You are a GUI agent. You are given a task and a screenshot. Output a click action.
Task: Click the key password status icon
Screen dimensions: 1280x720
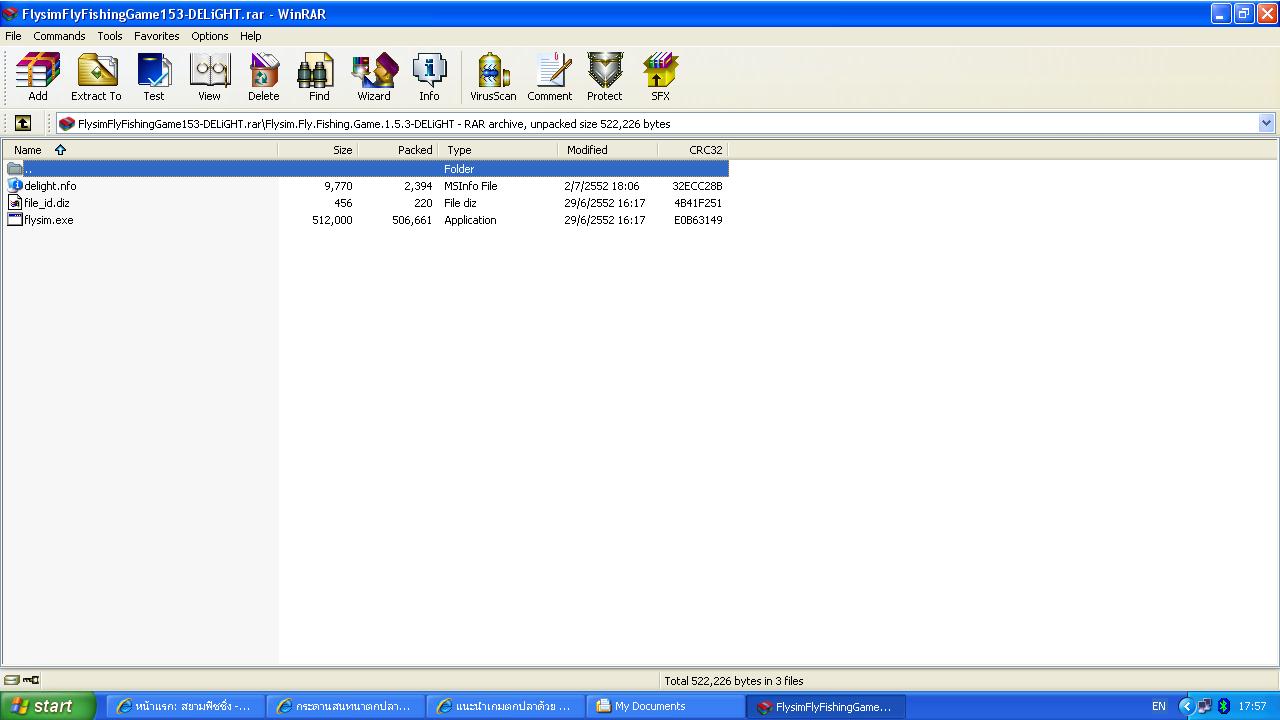31,680
